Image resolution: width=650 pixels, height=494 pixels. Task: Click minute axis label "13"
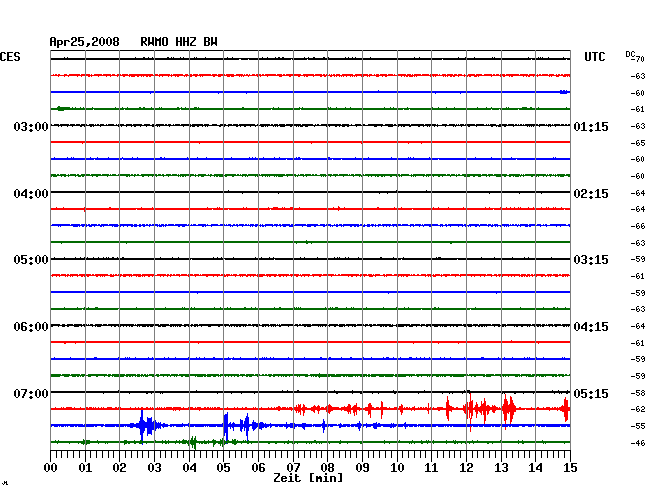tap(501, 467)
